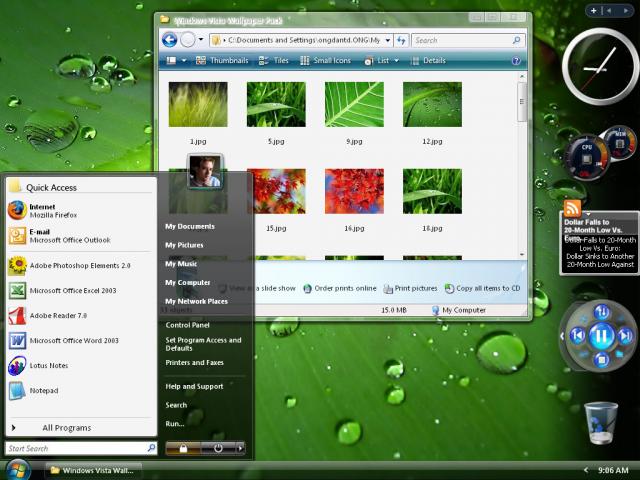
Task: Launch Adobe Photoshop Elements 2.0
Action: coord(80,265)
